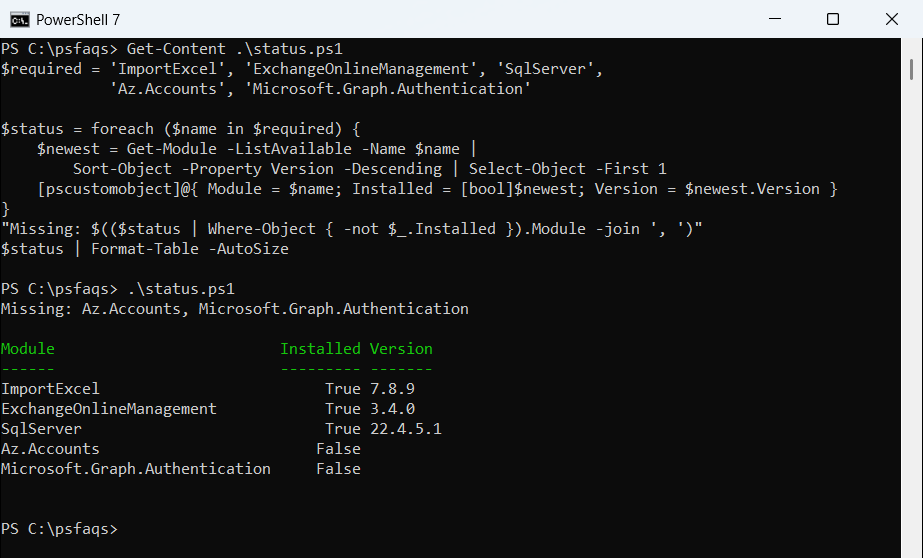Click 'Where-Object' in the Missing string line
This screenshot has width=923, height=558.
tap(261, 229)
